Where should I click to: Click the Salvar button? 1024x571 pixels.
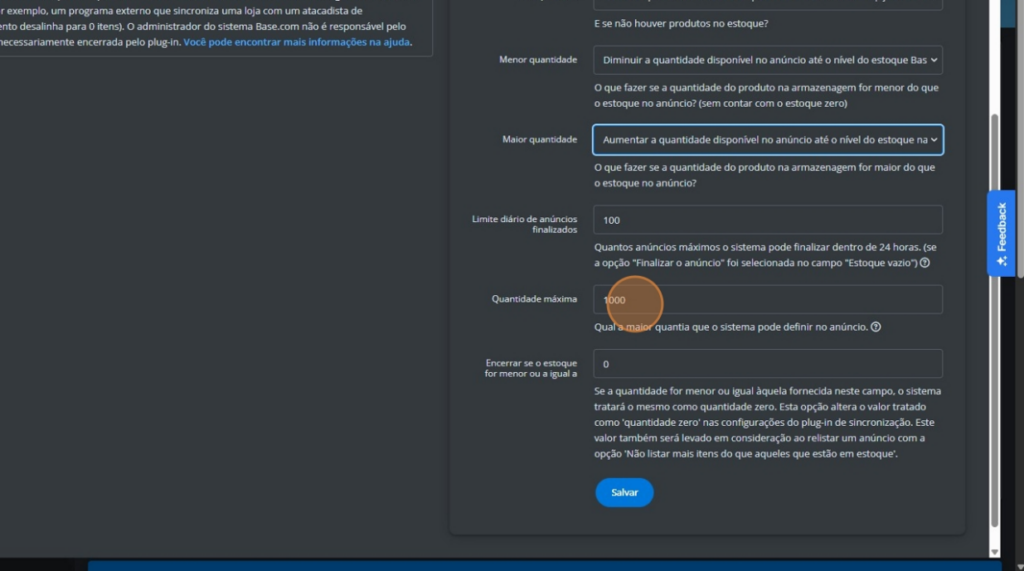(624, 493)
